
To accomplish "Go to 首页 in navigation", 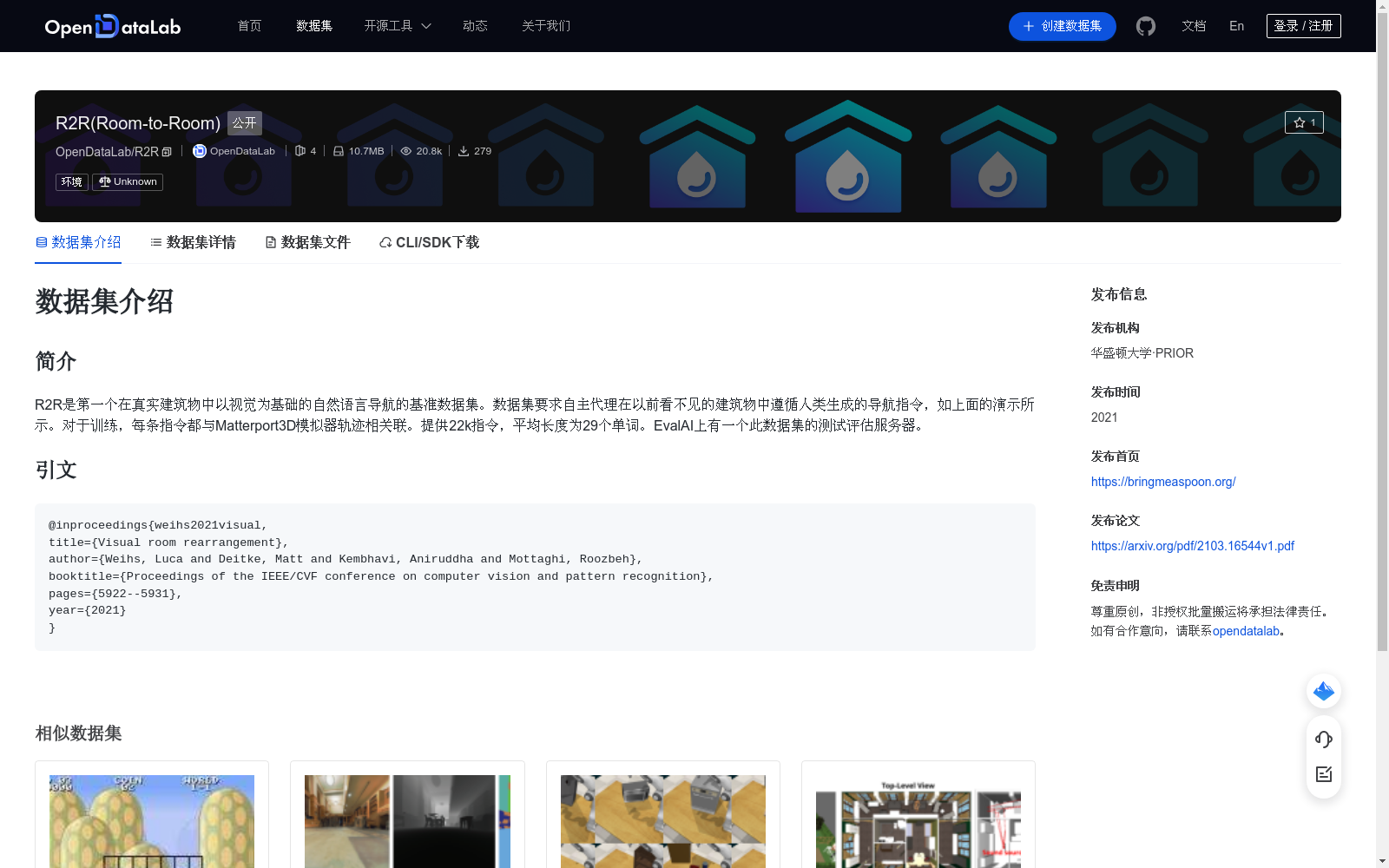I will tap(249, 26).
